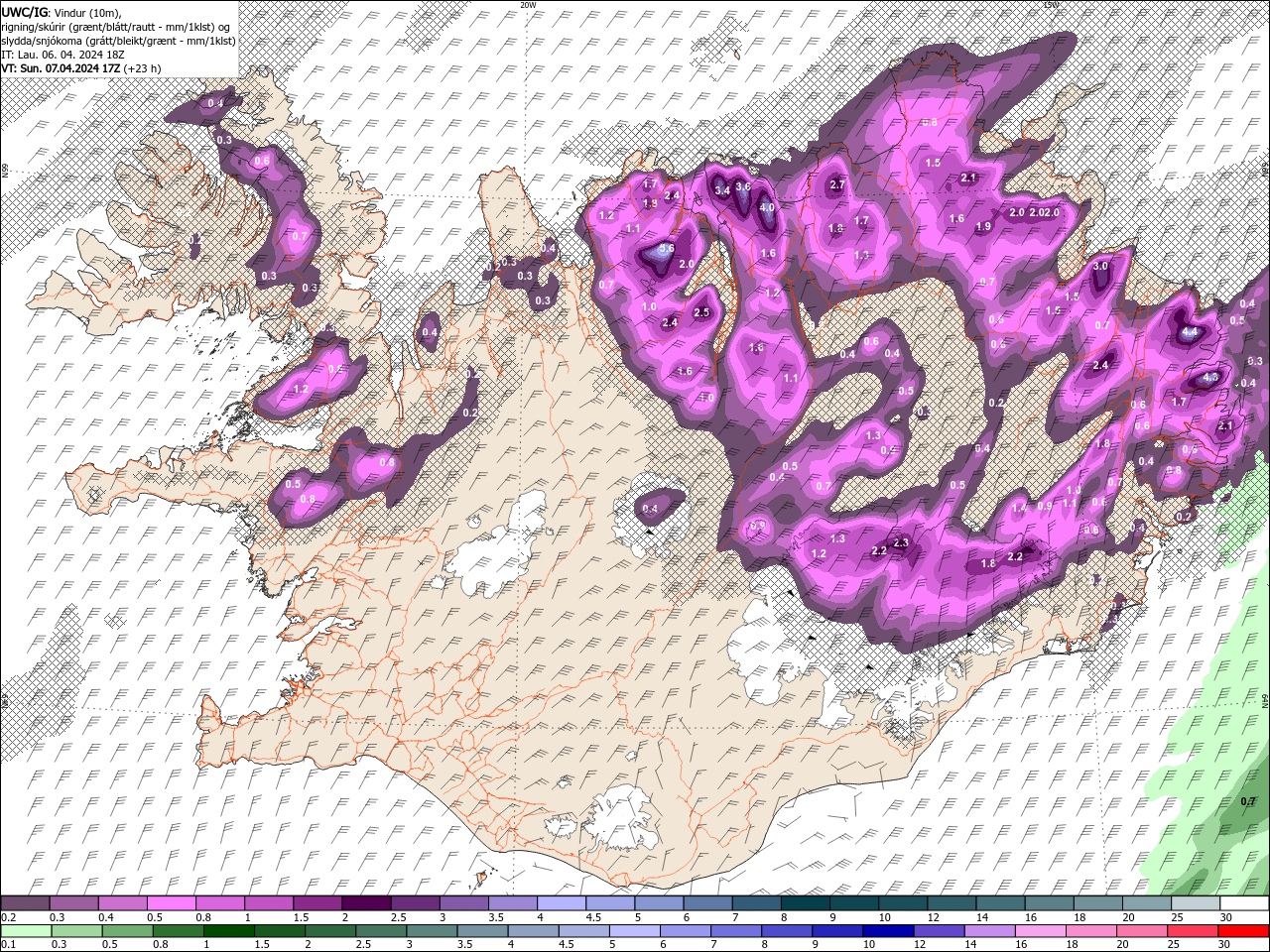Click the "4.4" snowfall value in the east

(1189, 330)
